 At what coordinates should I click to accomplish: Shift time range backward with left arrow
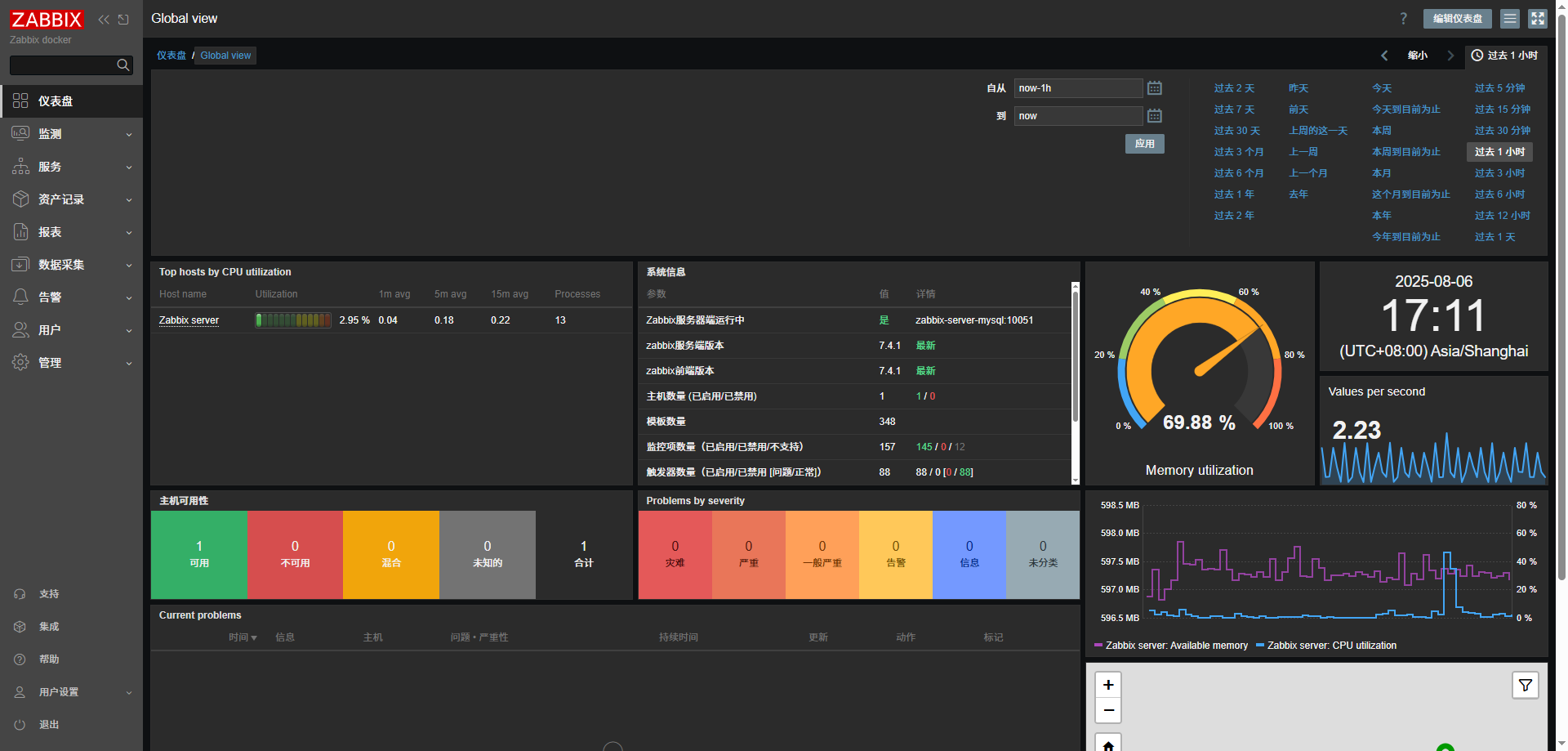tap(1384, 56)
